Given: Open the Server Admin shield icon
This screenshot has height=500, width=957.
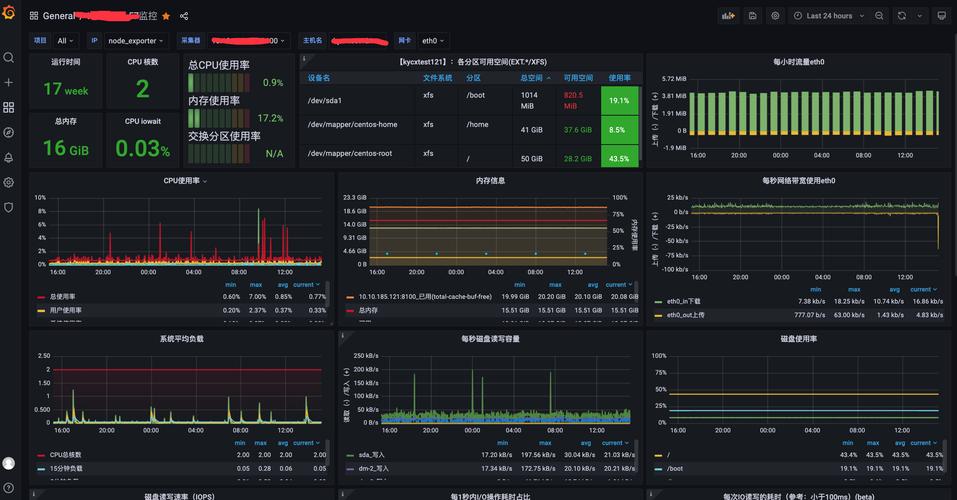Looking at the screenshot, I should (x=9, y=208).
